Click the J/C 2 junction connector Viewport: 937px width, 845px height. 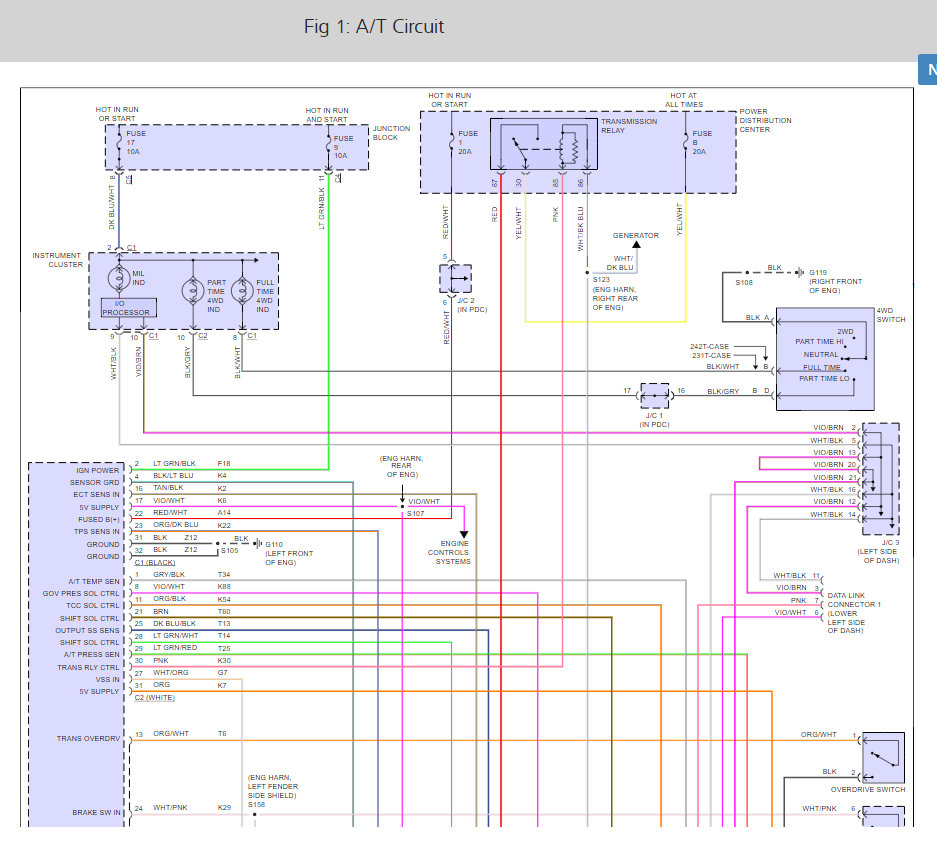[455, 278]
